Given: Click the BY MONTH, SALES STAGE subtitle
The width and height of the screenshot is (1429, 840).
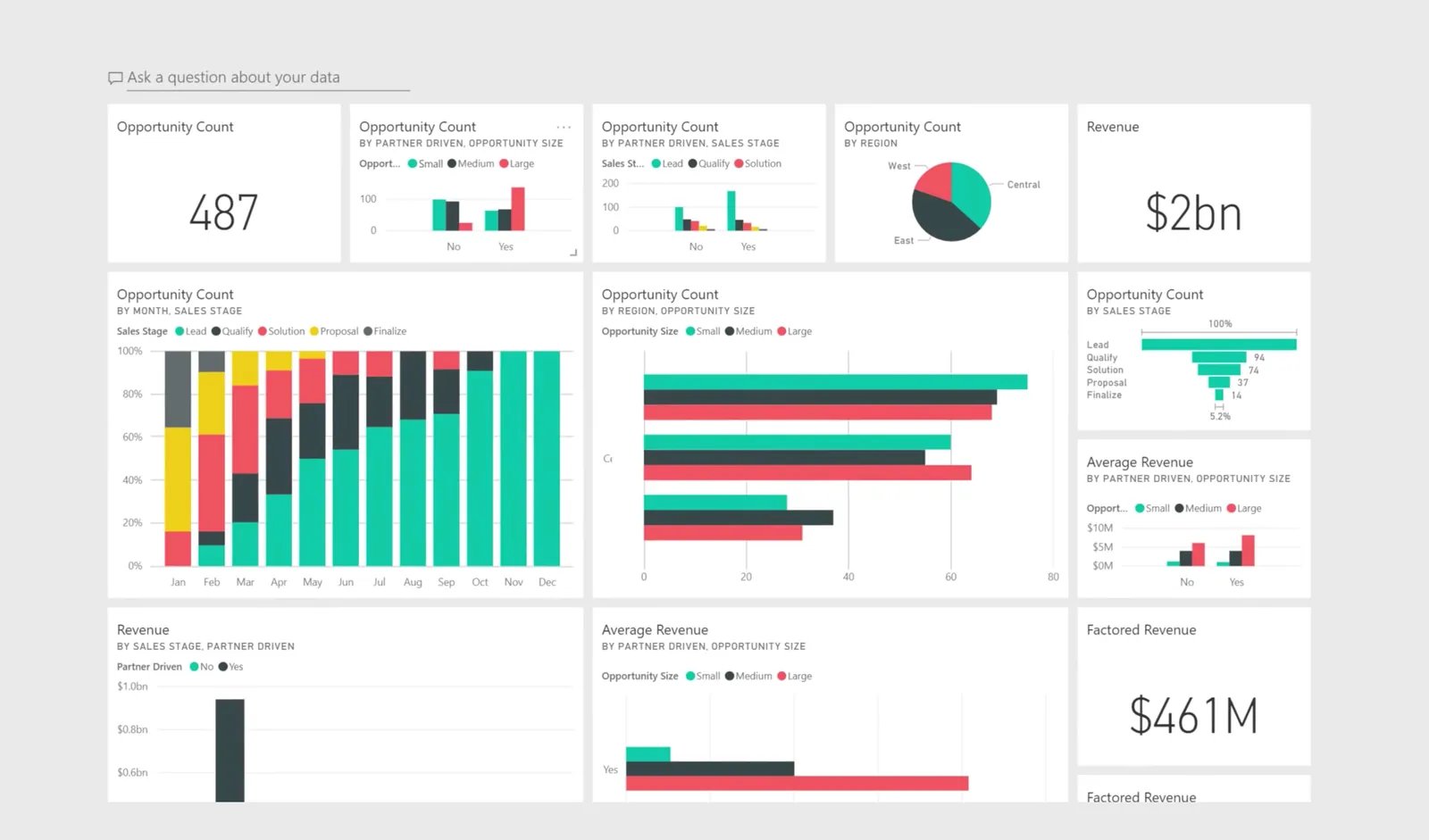Looking at the screenshot, I should (x=180, y=311).
